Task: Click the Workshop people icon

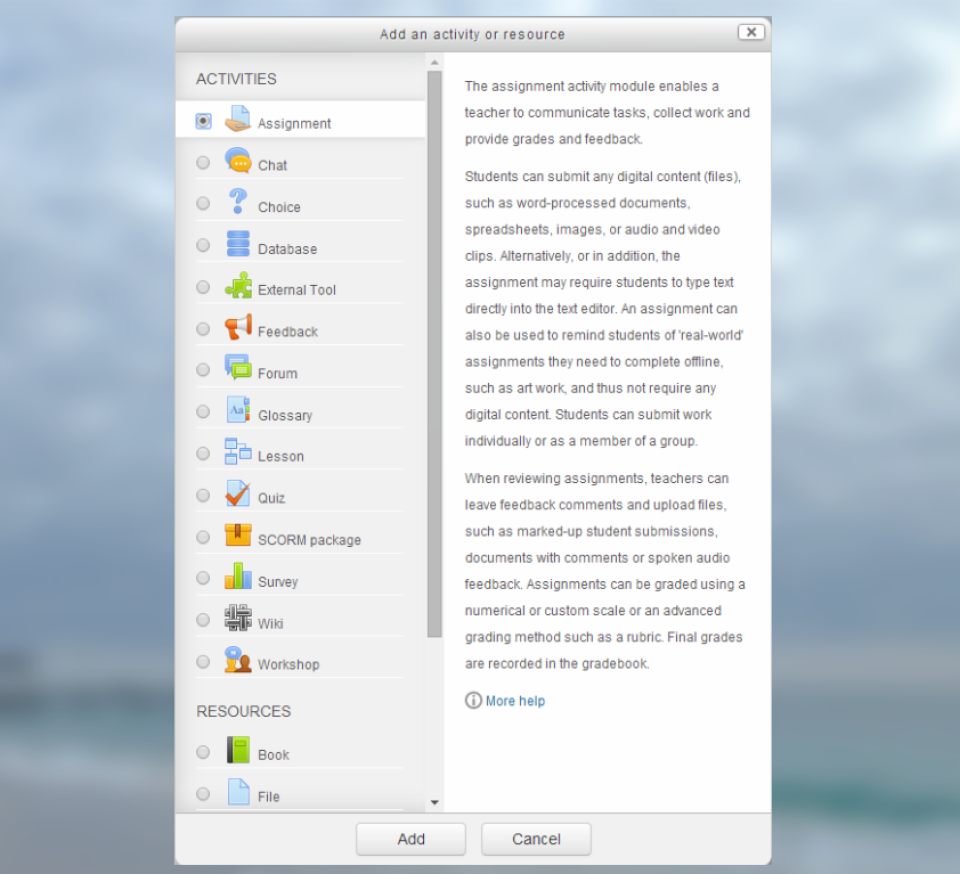Action: (x=238, y=660)
